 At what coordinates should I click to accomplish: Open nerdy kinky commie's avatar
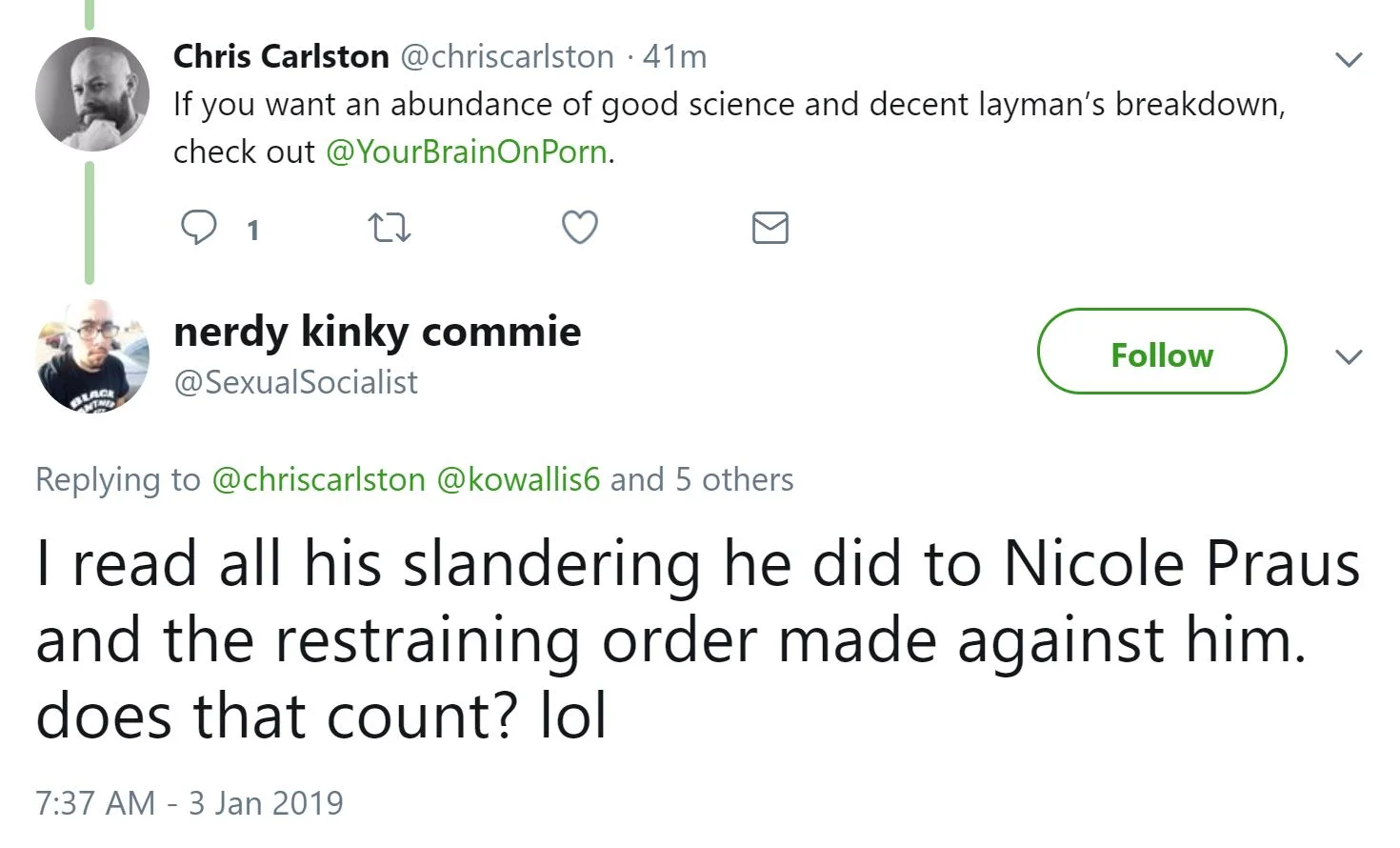(x=91, y=355)
